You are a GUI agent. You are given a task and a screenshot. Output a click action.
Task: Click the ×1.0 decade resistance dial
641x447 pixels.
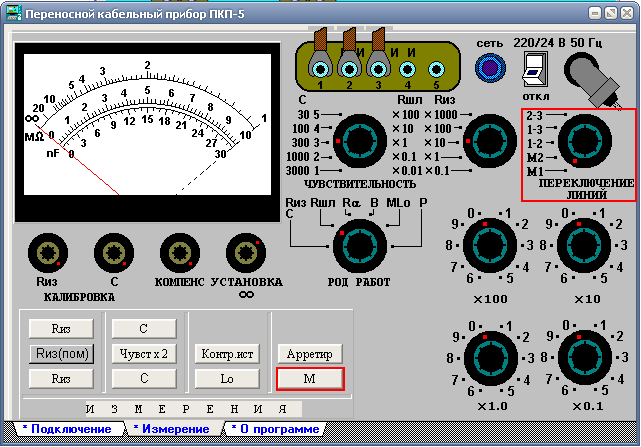pos(491,358)
